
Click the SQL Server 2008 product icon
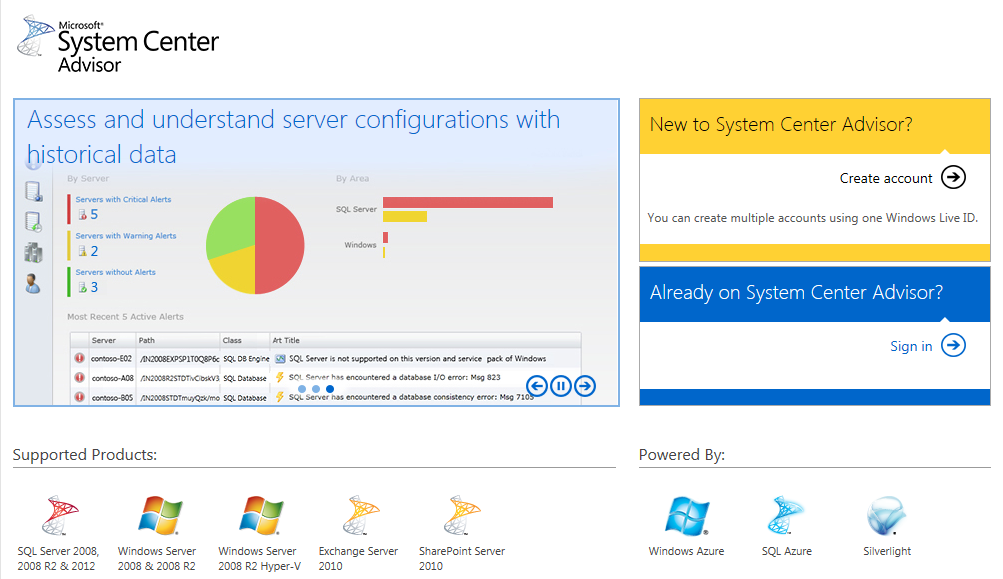click(x=58, y=517)
